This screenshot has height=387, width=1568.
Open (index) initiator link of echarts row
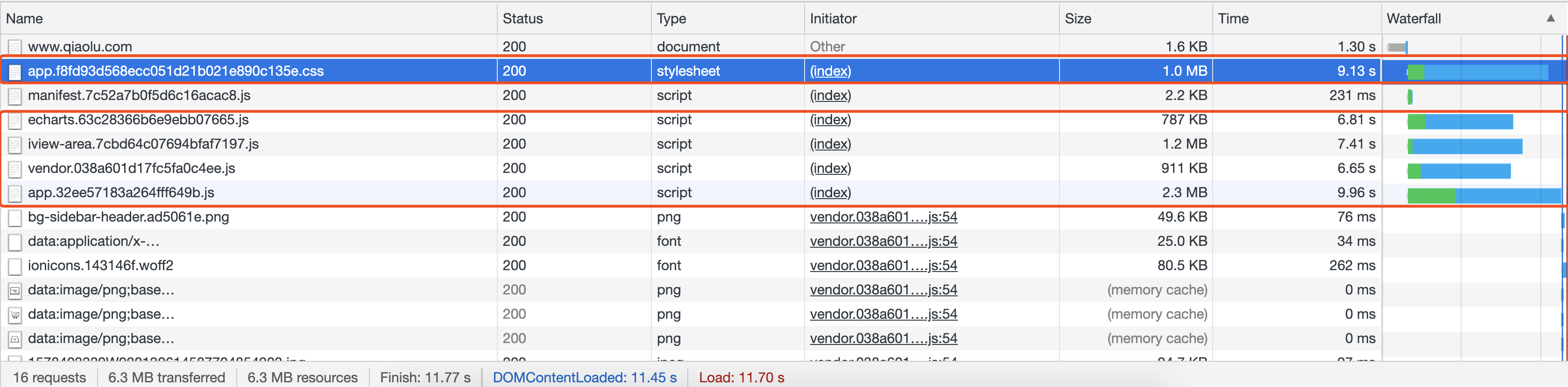click(830, 120)
